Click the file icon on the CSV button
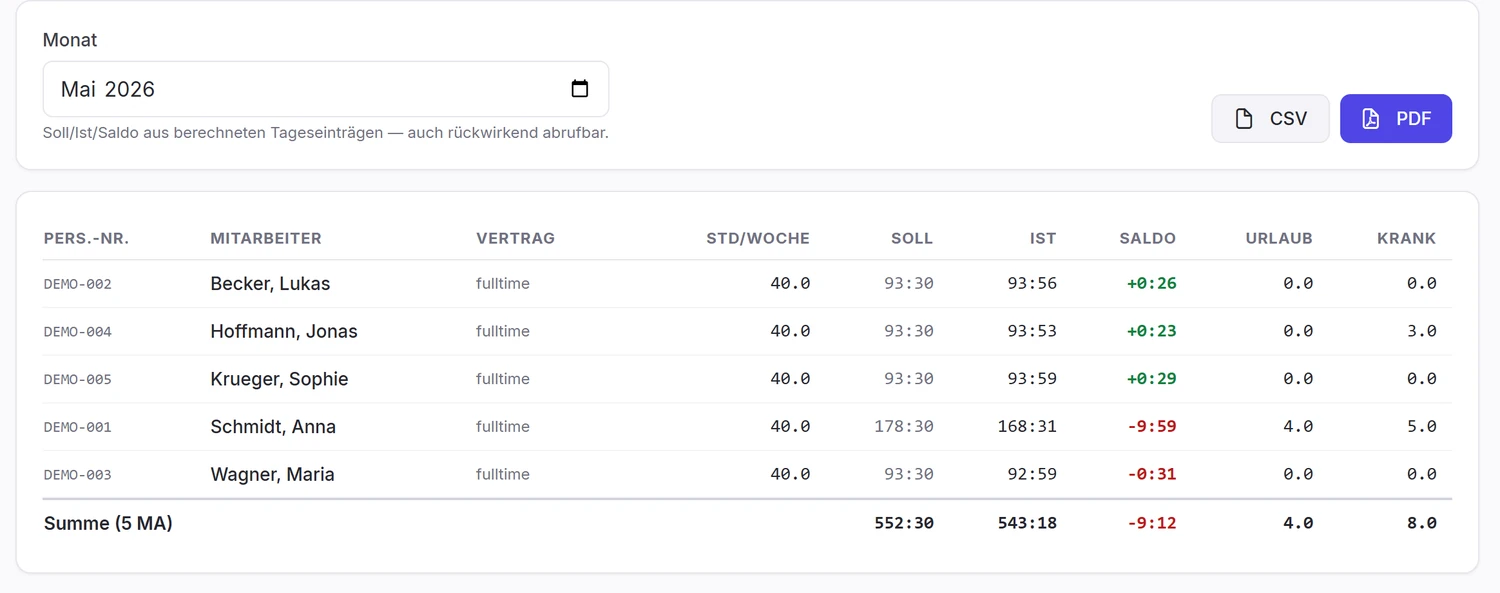This screenshot has height=593, width=1500. pyautogui.click(x=1244, y=119)
